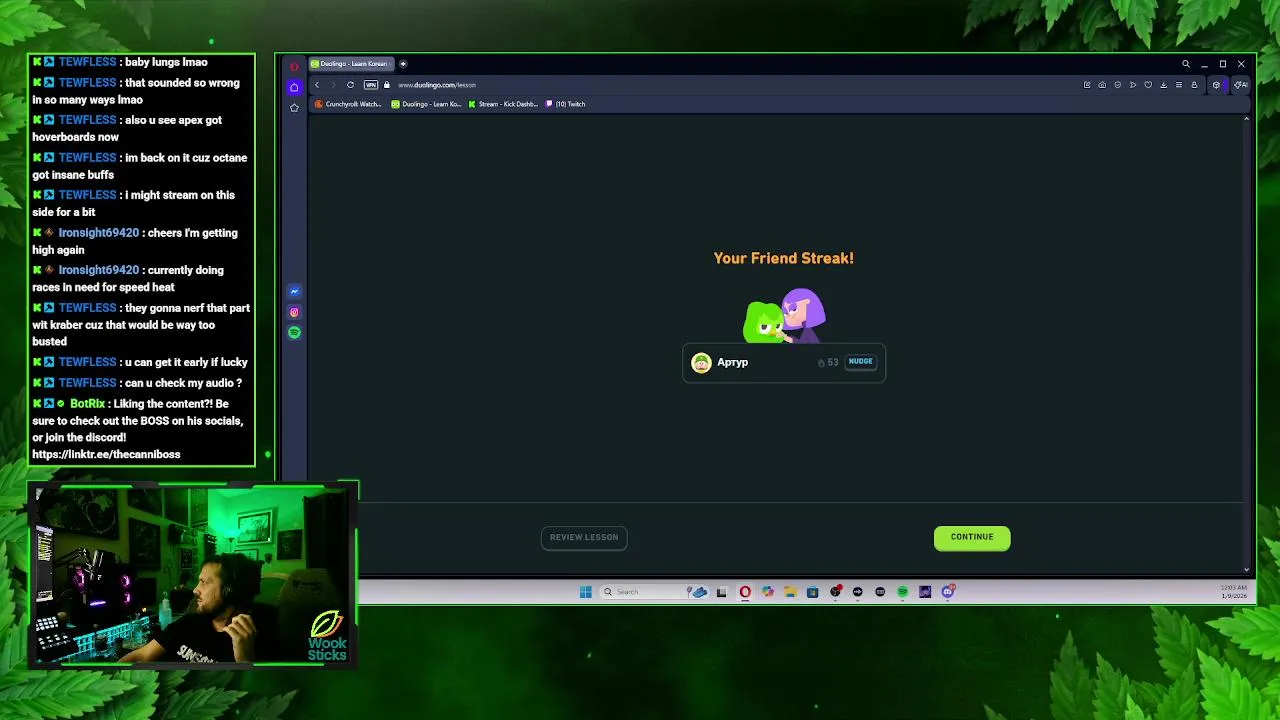Click BotRix username in chat
Image resolution: width=1280 pixels, height=720 pixels.
(88, 404)
